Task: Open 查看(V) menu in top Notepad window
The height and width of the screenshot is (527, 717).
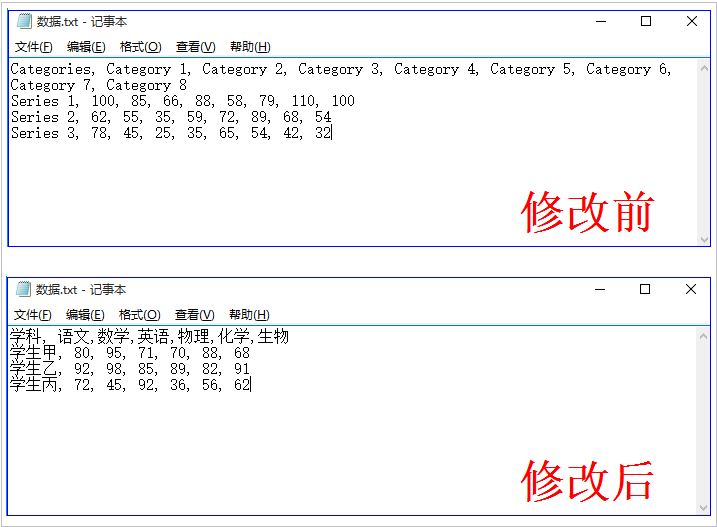Action: click(195, 47)
